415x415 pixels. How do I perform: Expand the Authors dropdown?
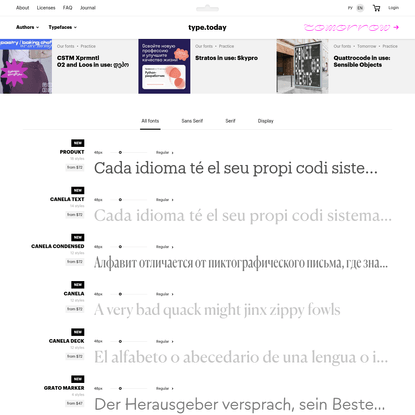point(27,27)
